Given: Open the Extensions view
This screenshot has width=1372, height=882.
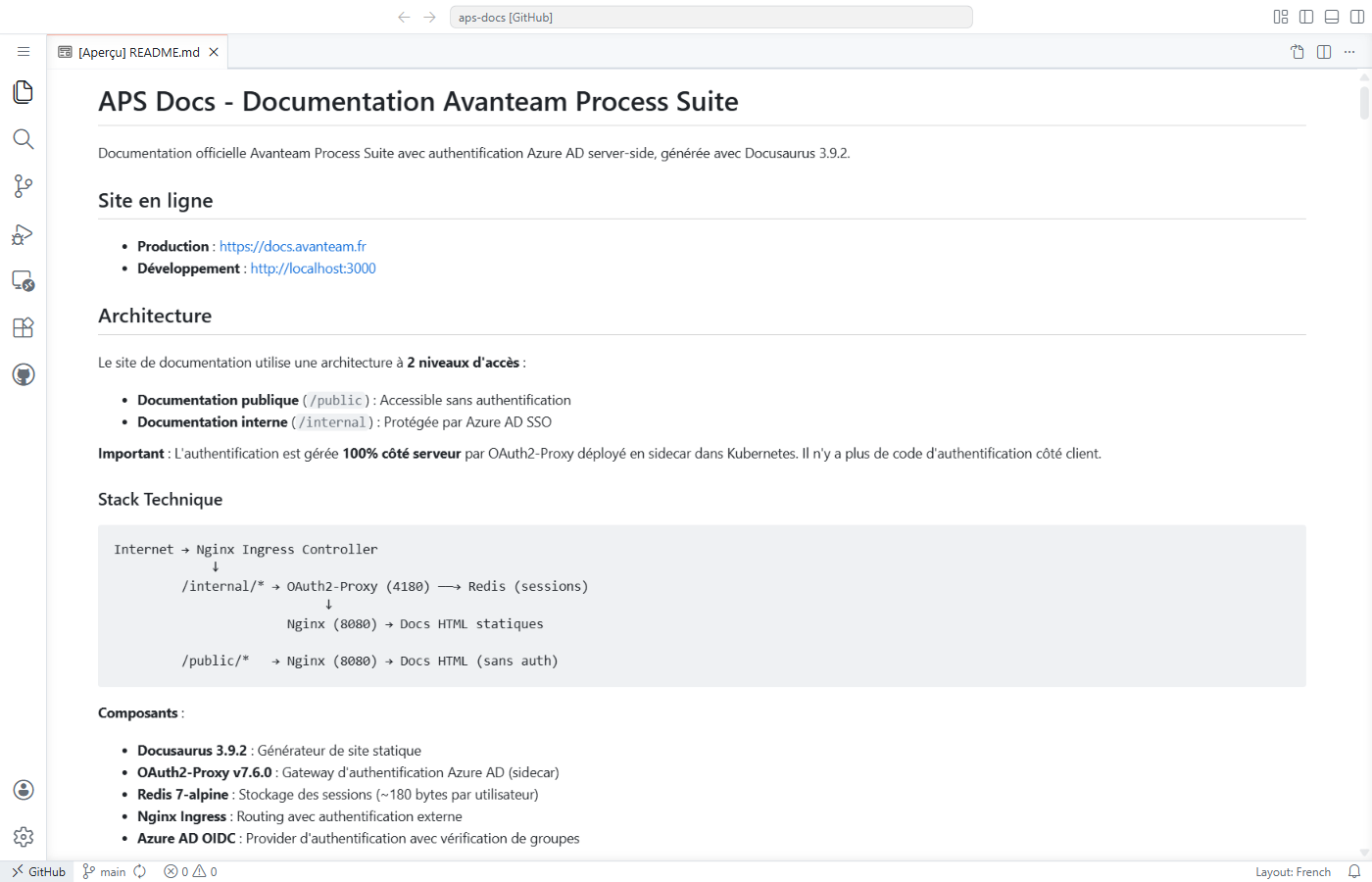Looking at the screenshot, I should (23, 326).
